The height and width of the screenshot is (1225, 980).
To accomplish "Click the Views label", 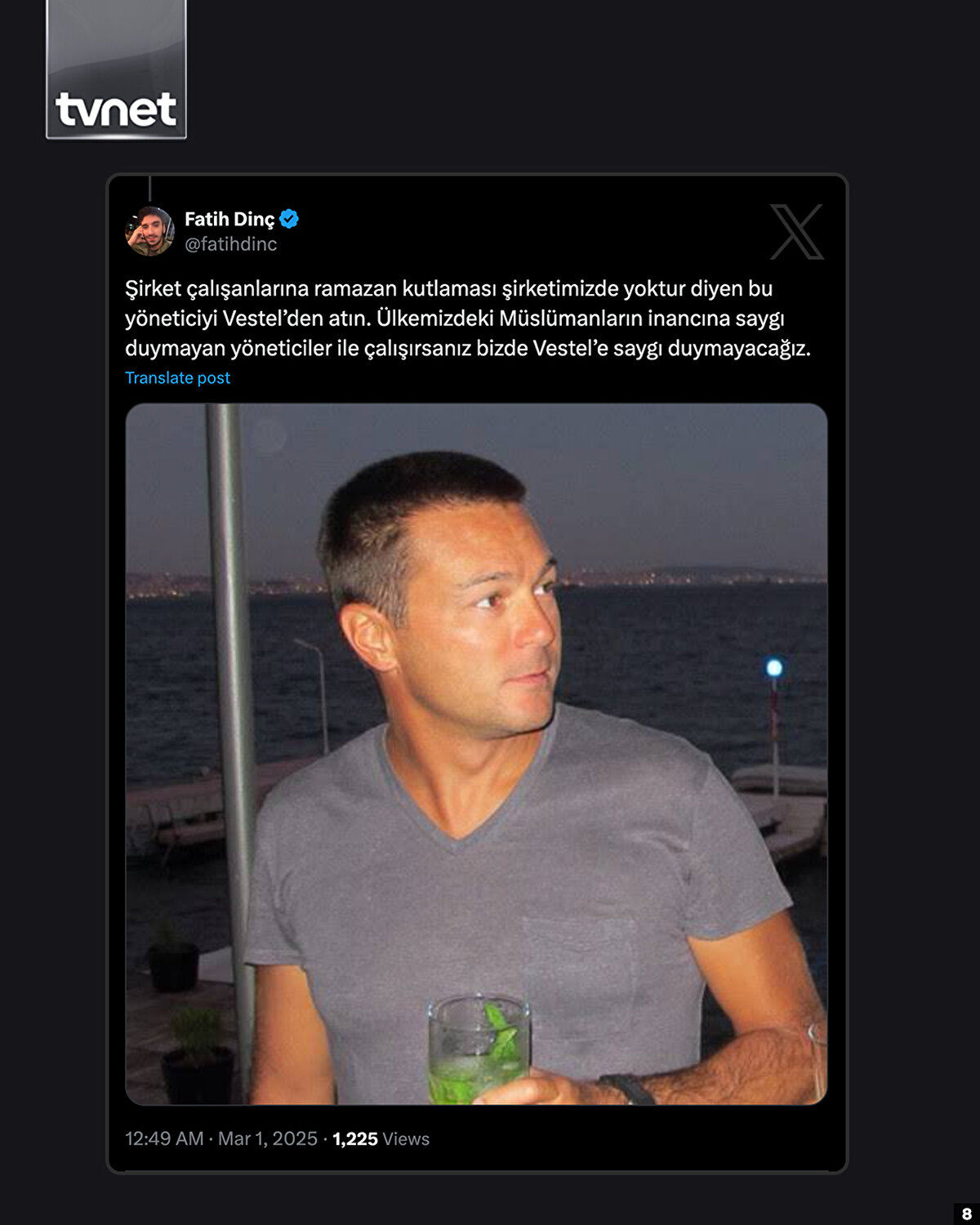I will (406, 1138).
